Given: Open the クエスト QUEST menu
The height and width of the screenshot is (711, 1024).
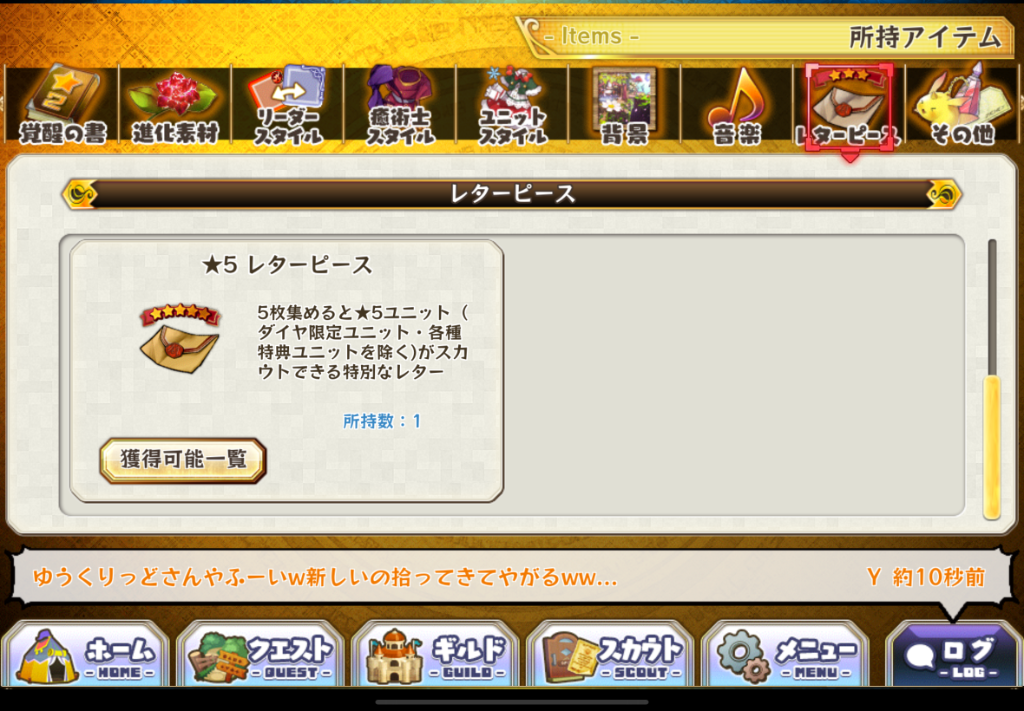Looking at the screenshot, I should [x=260, y=654].
